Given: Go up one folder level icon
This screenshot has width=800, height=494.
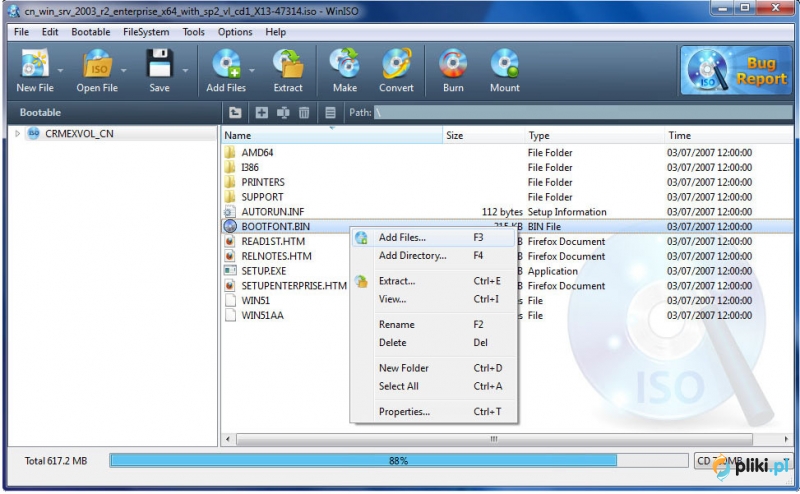Looking at the screenshot, I should pos(235,112).
